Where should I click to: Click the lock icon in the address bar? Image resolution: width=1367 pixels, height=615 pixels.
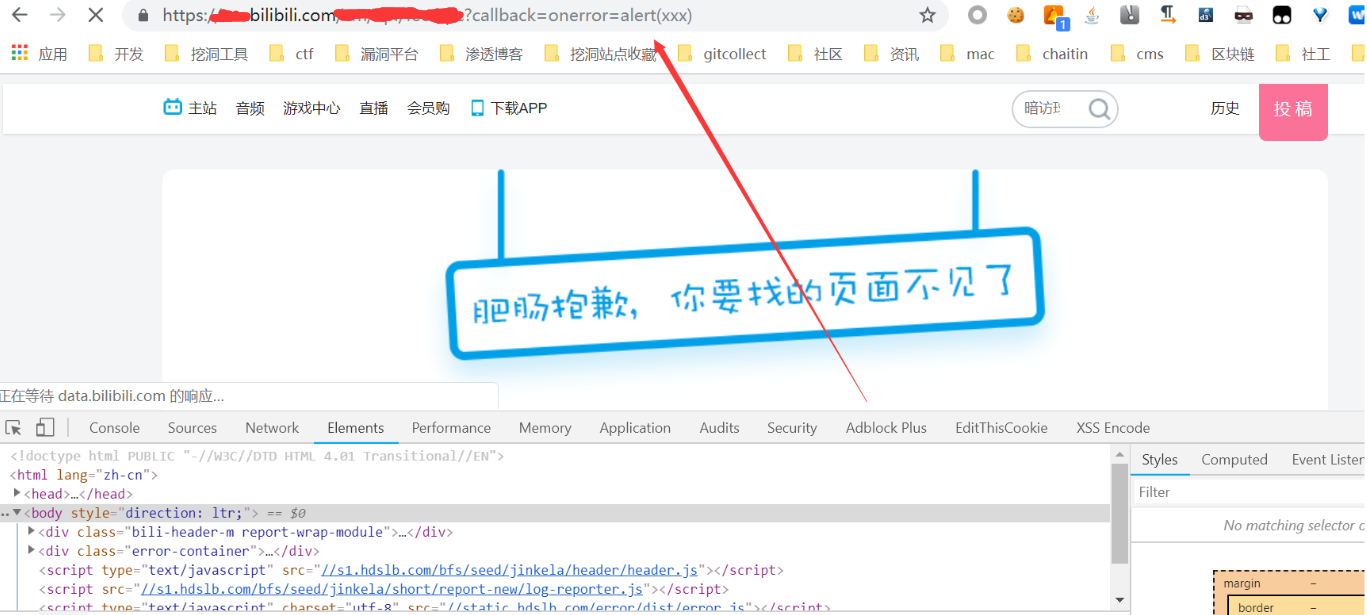(x=143, y=16)
